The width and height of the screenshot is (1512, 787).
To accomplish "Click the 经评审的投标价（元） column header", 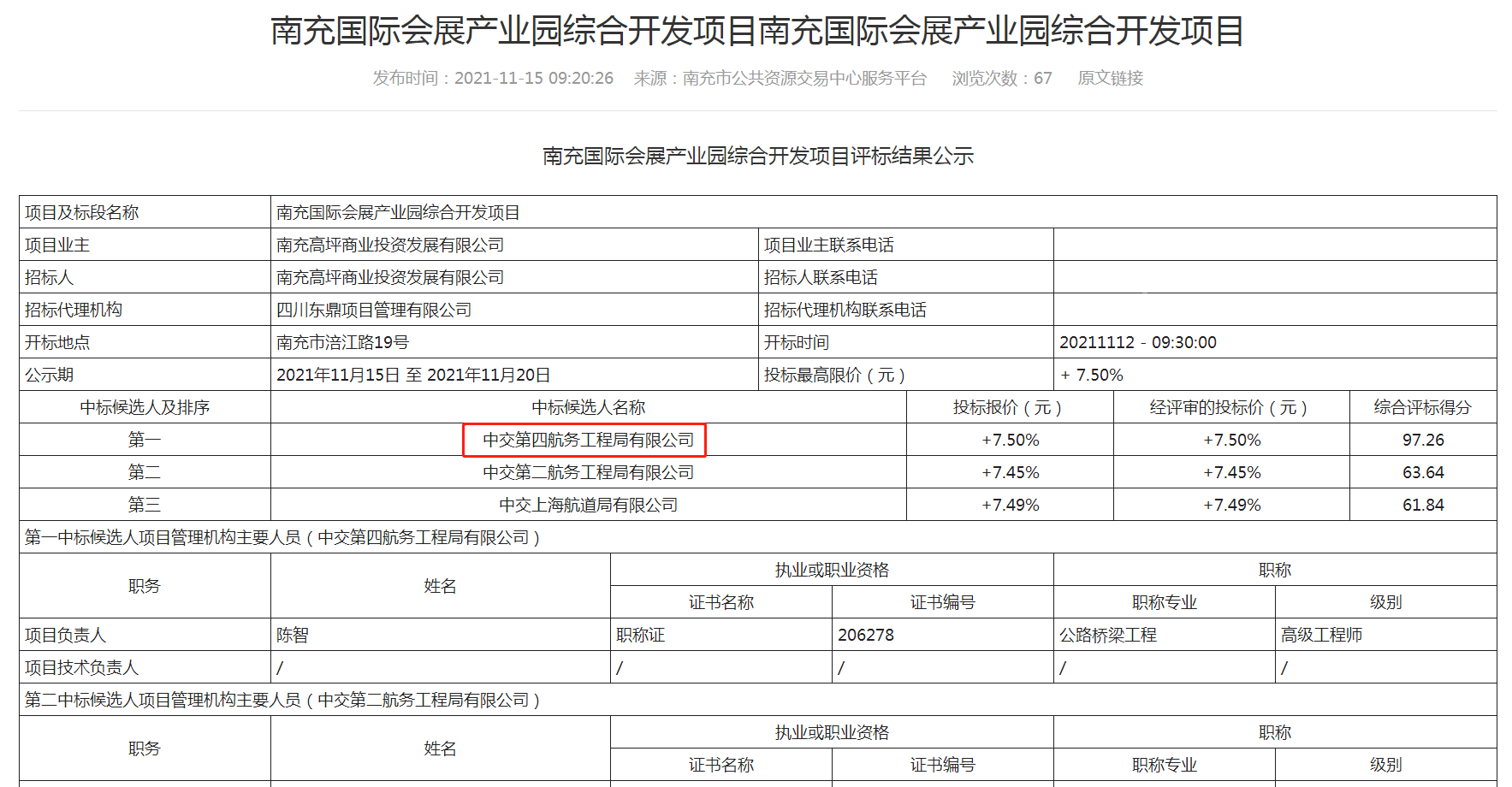I will pyautogui.click(x=1231, y=407).
